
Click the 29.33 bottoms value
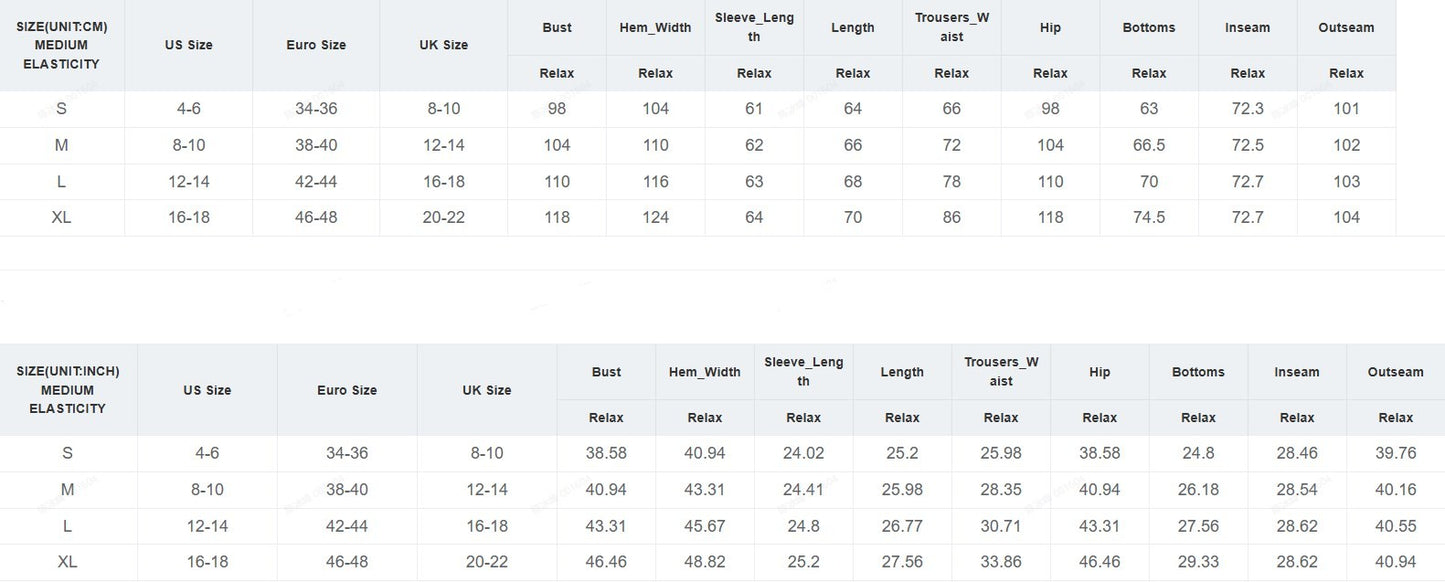(x=1198, y=562)
